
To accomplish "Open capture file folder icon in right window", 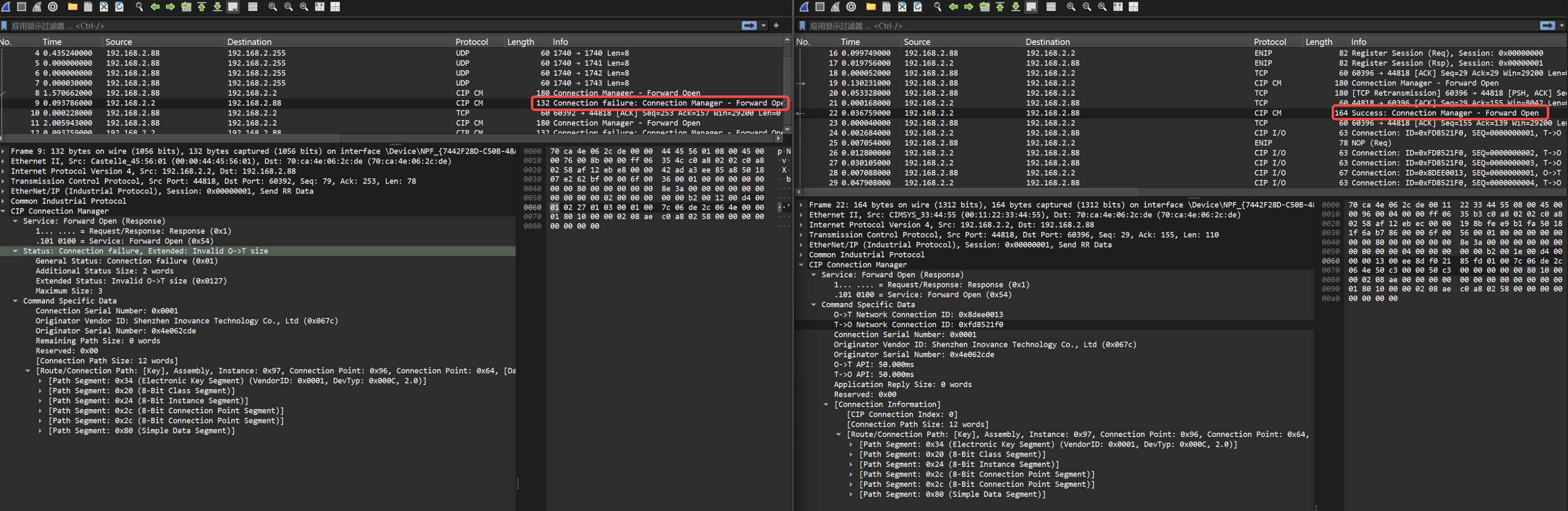I will pos(871,7).
